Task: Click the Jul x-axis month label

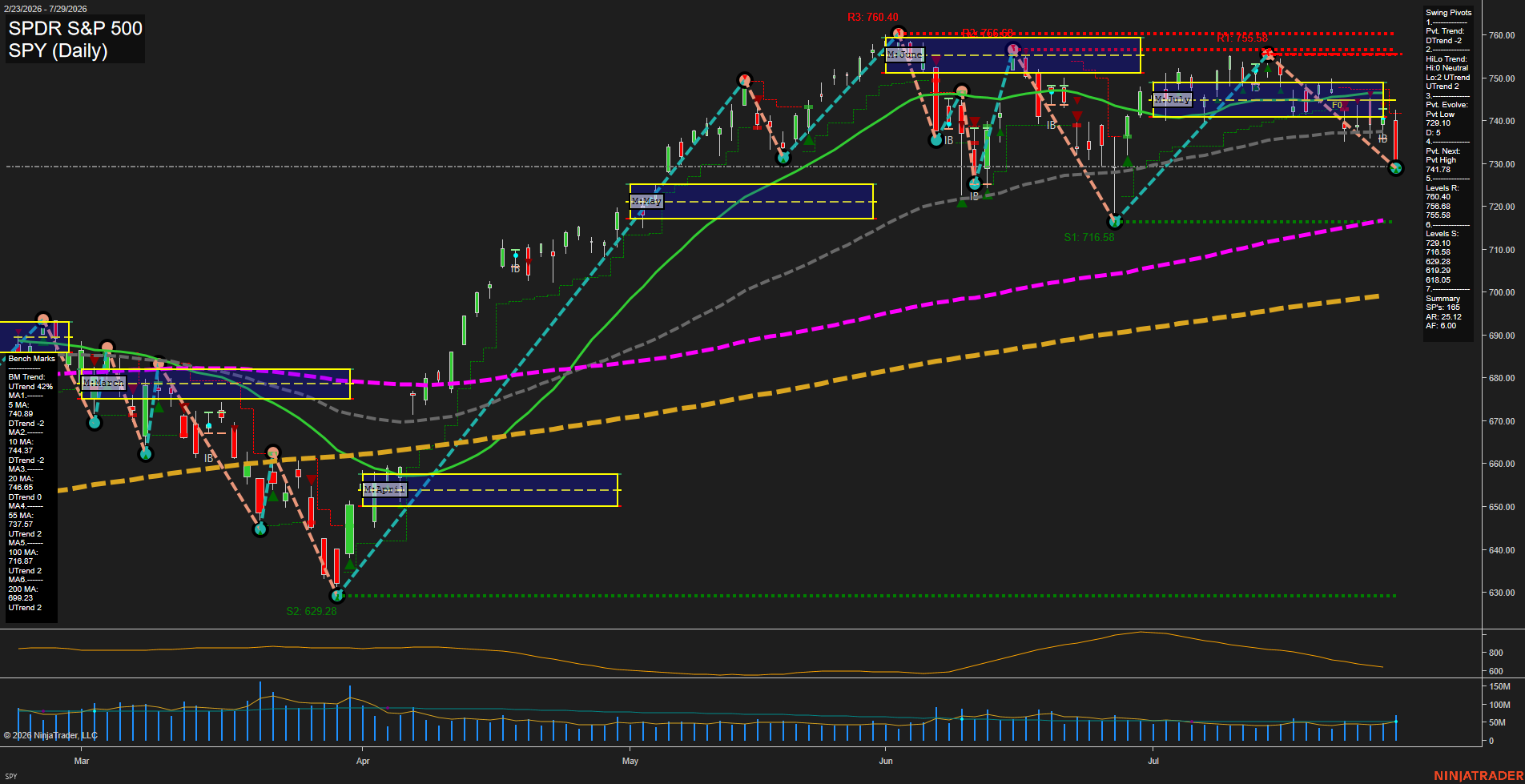Action: [1153, 761]
